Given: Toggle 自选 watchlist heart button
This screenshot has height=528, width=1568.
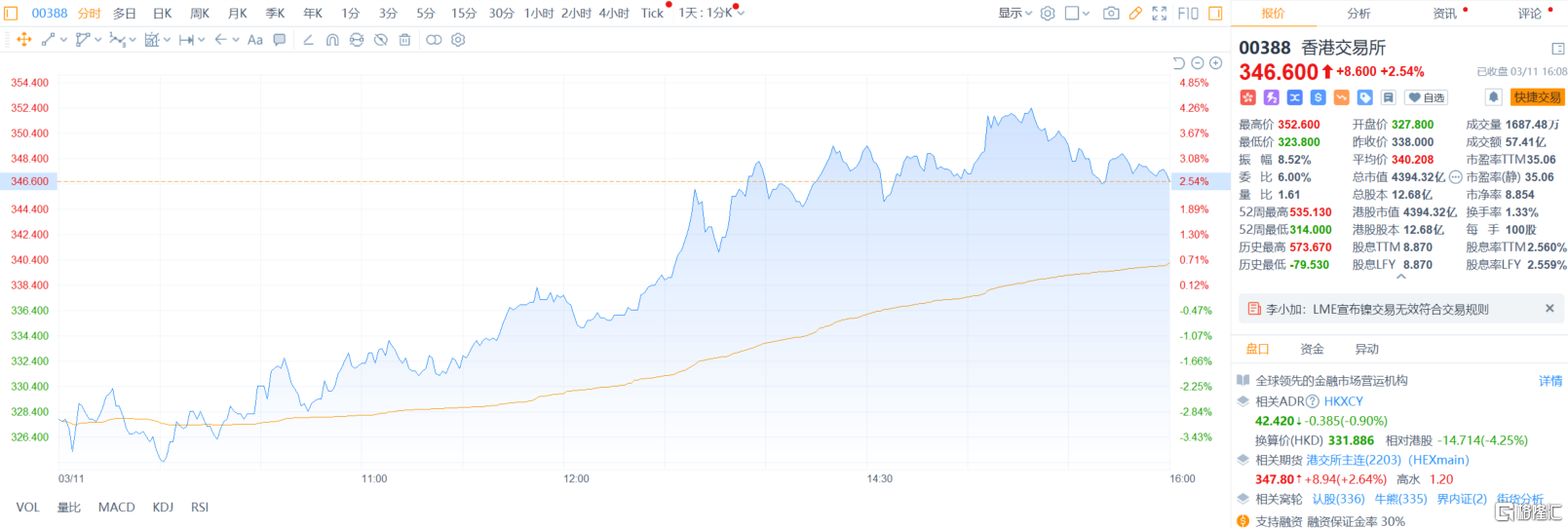Looking at the screenshot, I should click(1427, 97).
